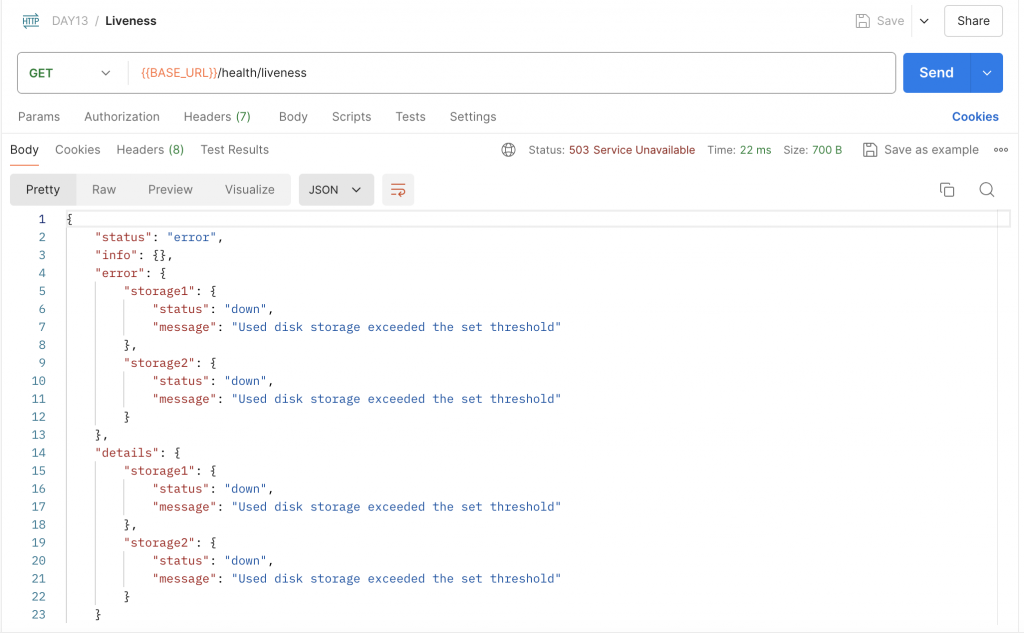Open the JSON format dropdown

(x=336, y=189)
